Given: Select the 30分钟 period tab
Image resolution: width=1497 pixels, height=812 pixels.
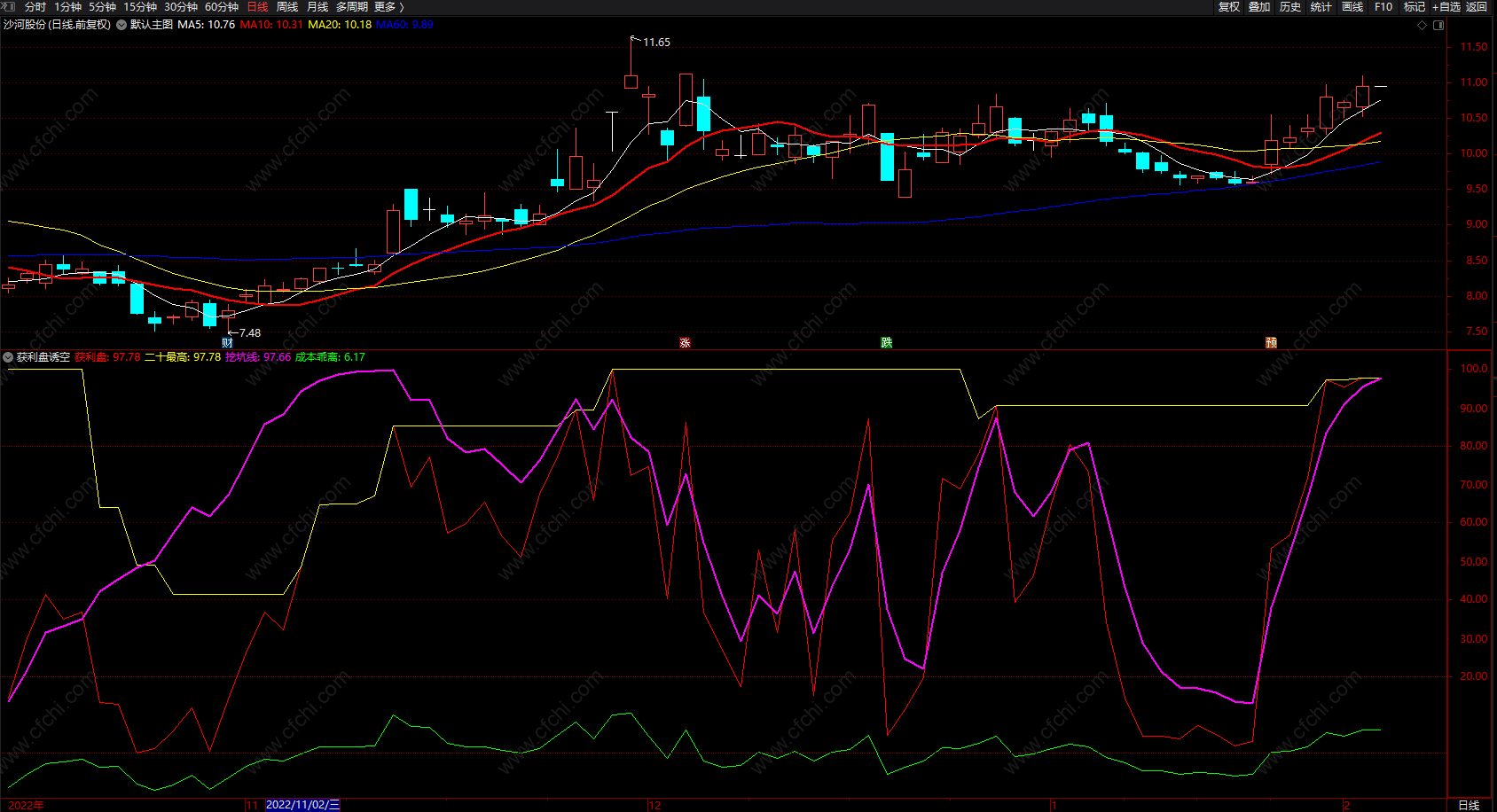Looking at the screenshot, I should click(x=181, y=7).
